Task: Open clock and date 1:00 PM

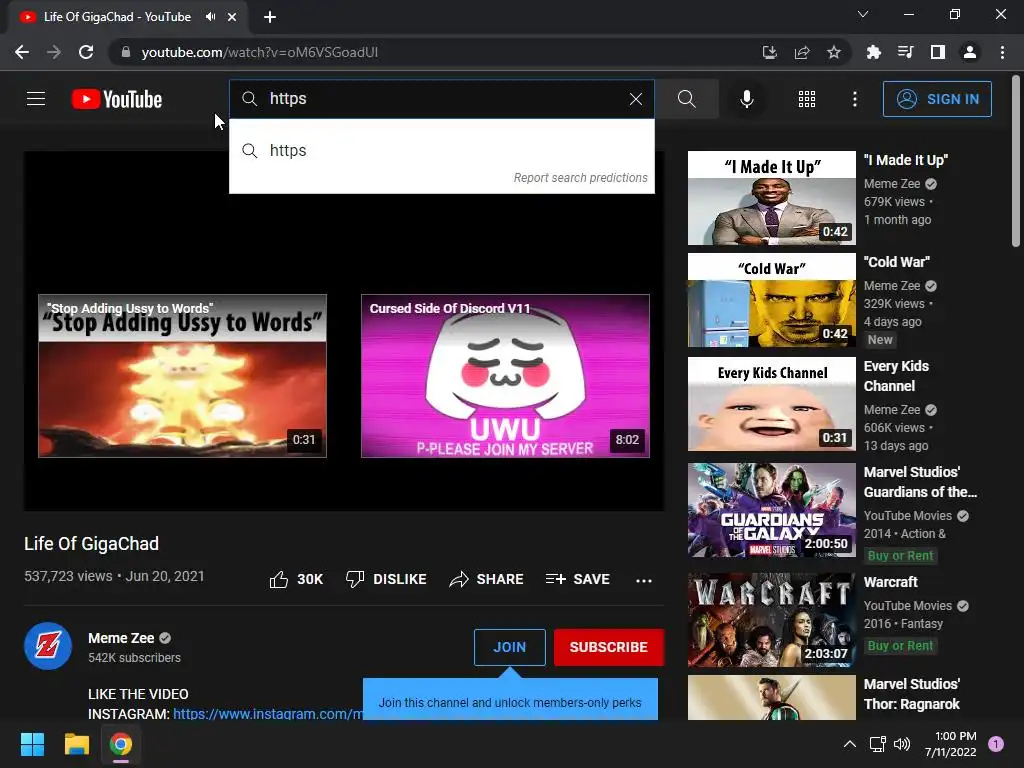Action: click(950, 744)
